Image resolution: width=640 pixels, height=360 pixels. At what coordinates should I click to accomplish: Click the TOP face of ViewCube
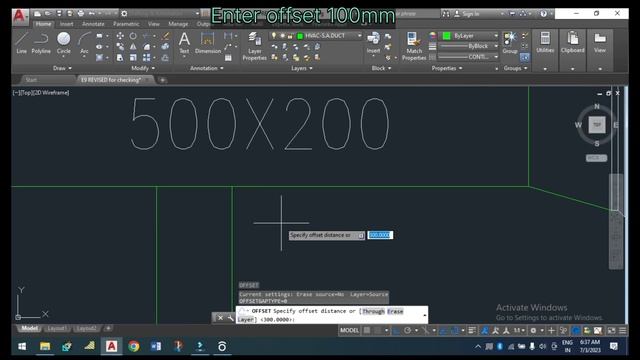597,124
